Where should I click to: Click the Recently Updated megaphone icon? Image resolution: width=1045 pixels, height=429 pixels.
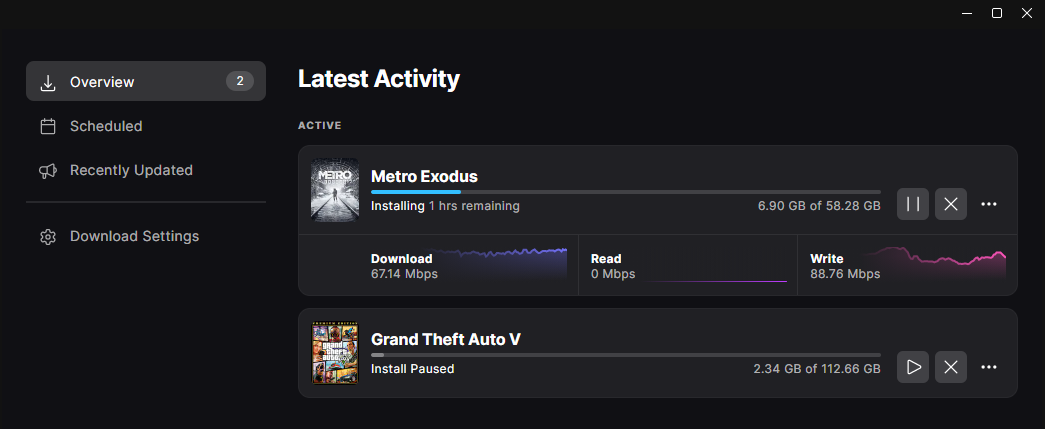(47, 171)
